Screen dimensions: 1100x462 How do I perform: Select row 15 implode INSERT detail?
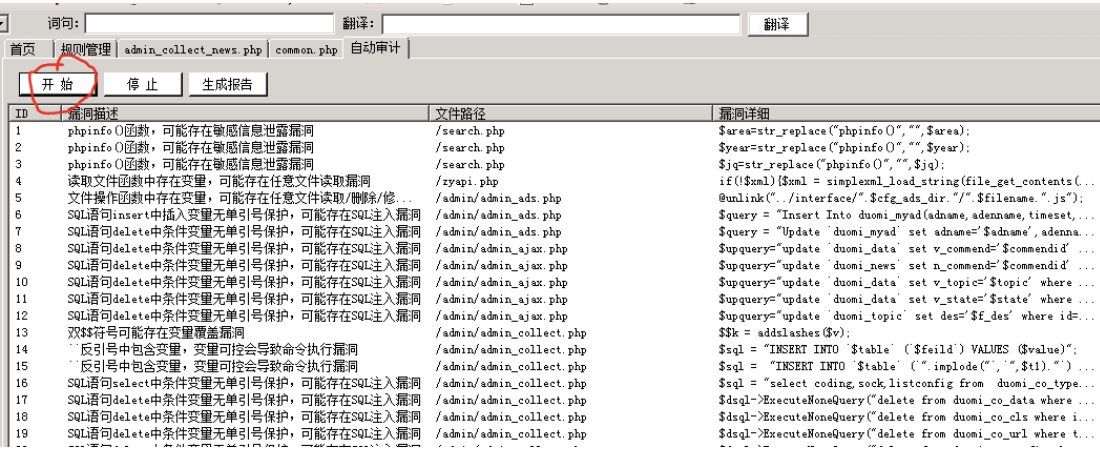(905, 366)
